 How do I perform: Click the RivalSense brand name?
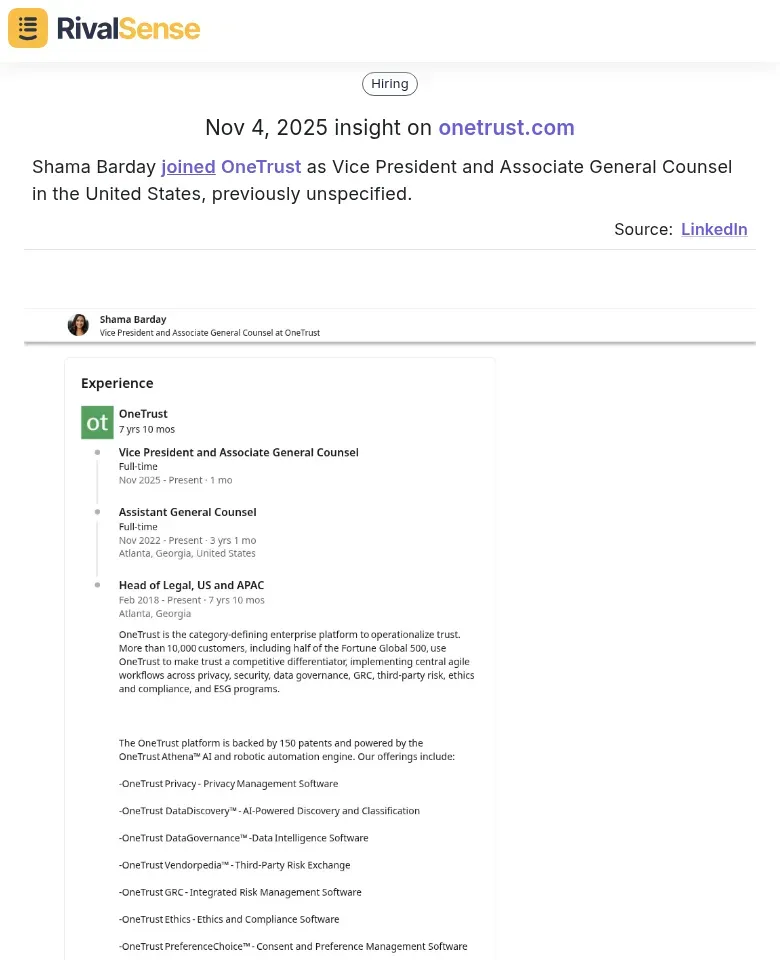pyautogui.click(x=128, y=28)
